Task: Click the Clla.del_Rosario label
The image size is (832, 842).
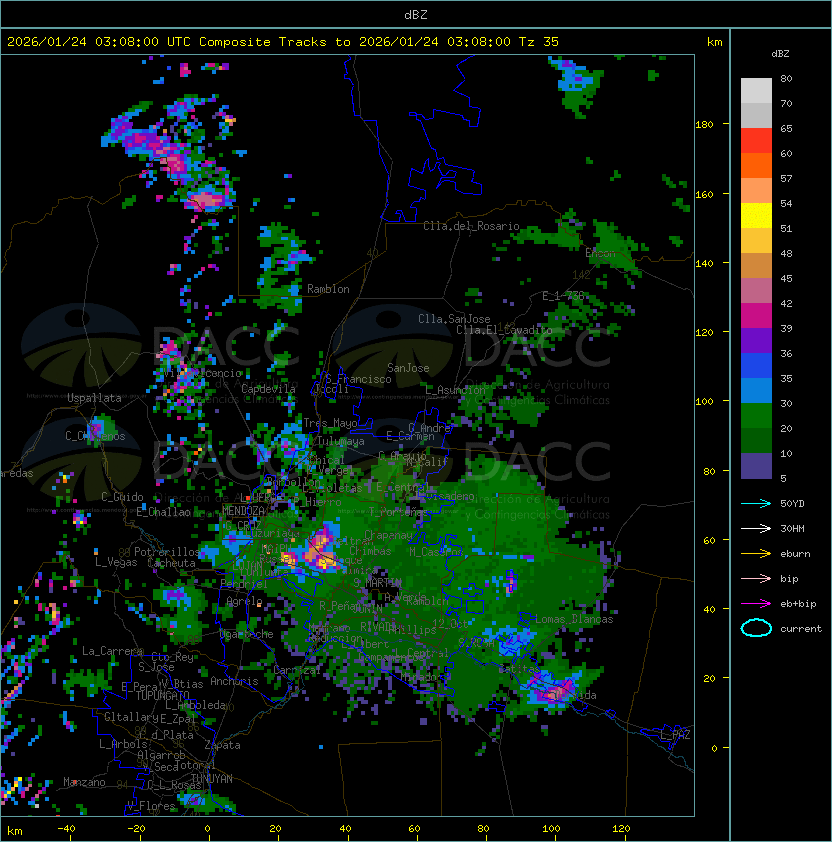Action: pyautogui.click(x=471, y=226)
